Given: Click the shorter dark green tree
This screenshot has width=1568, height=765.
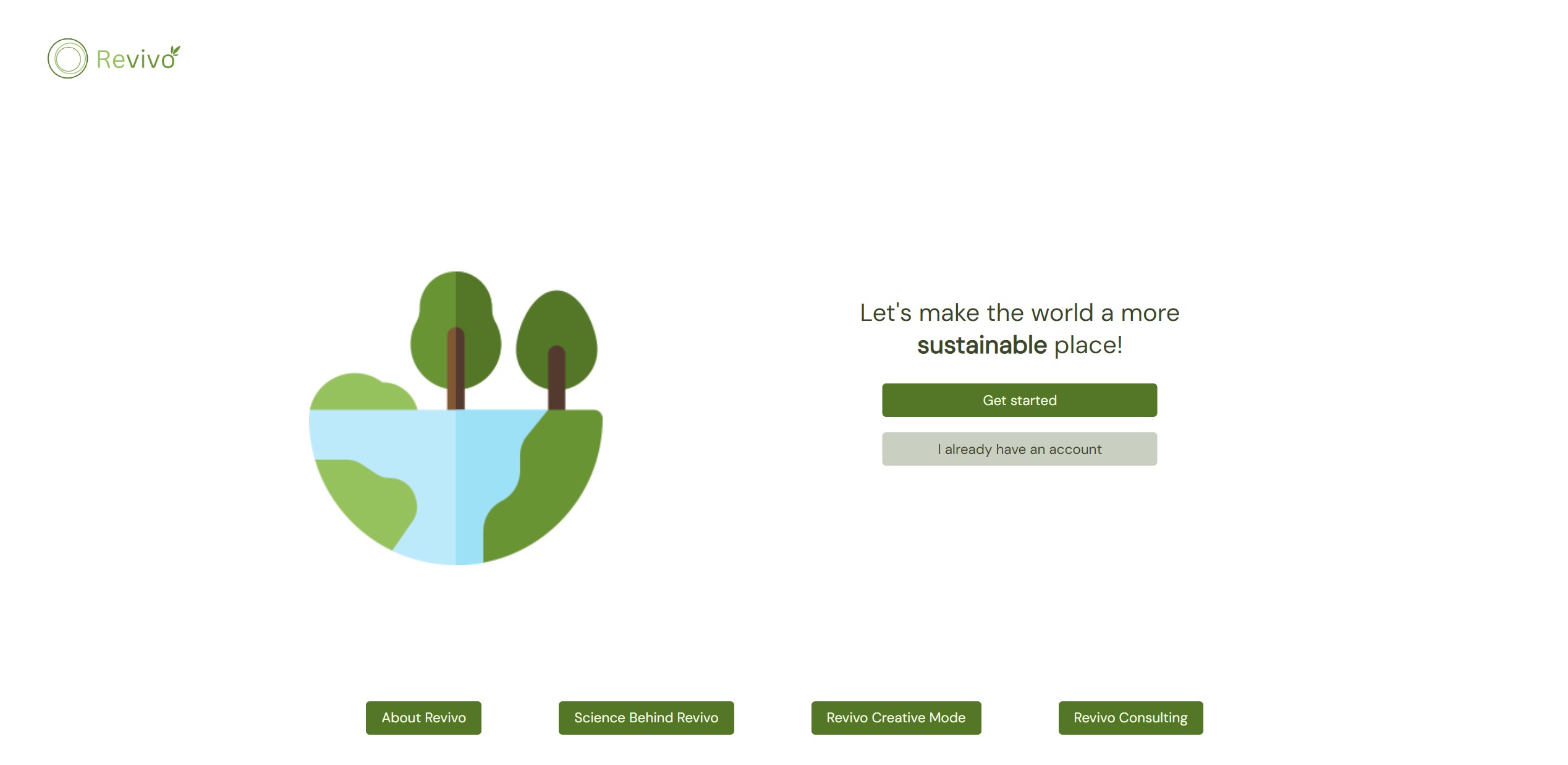Looking at the screenshot, I should (x=556, y=318).
